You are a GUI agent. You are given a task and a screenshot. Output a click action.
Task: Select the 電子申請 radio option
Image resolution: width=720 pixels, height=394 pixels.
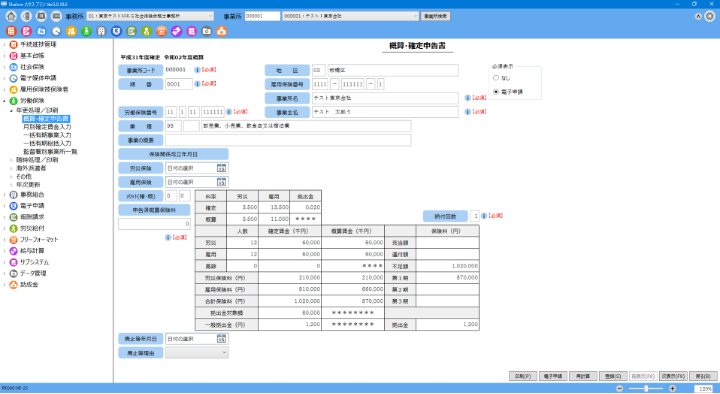tap(496, 92)
